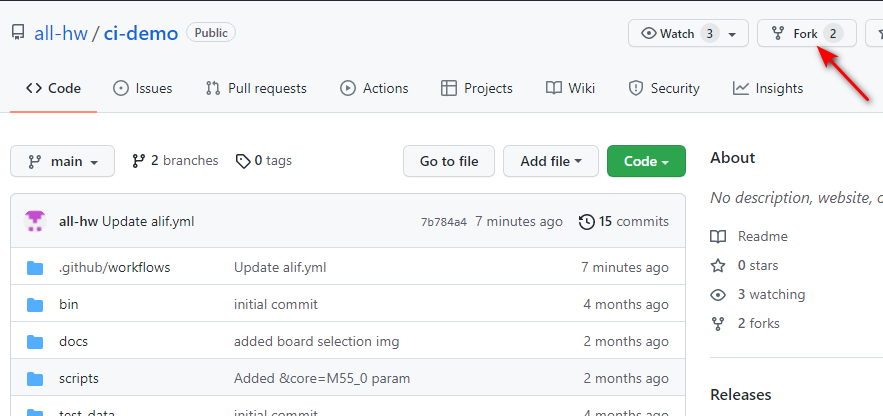The image size is (883, 416).
Task: Expand the Add file menu
Action: point(550,161)
